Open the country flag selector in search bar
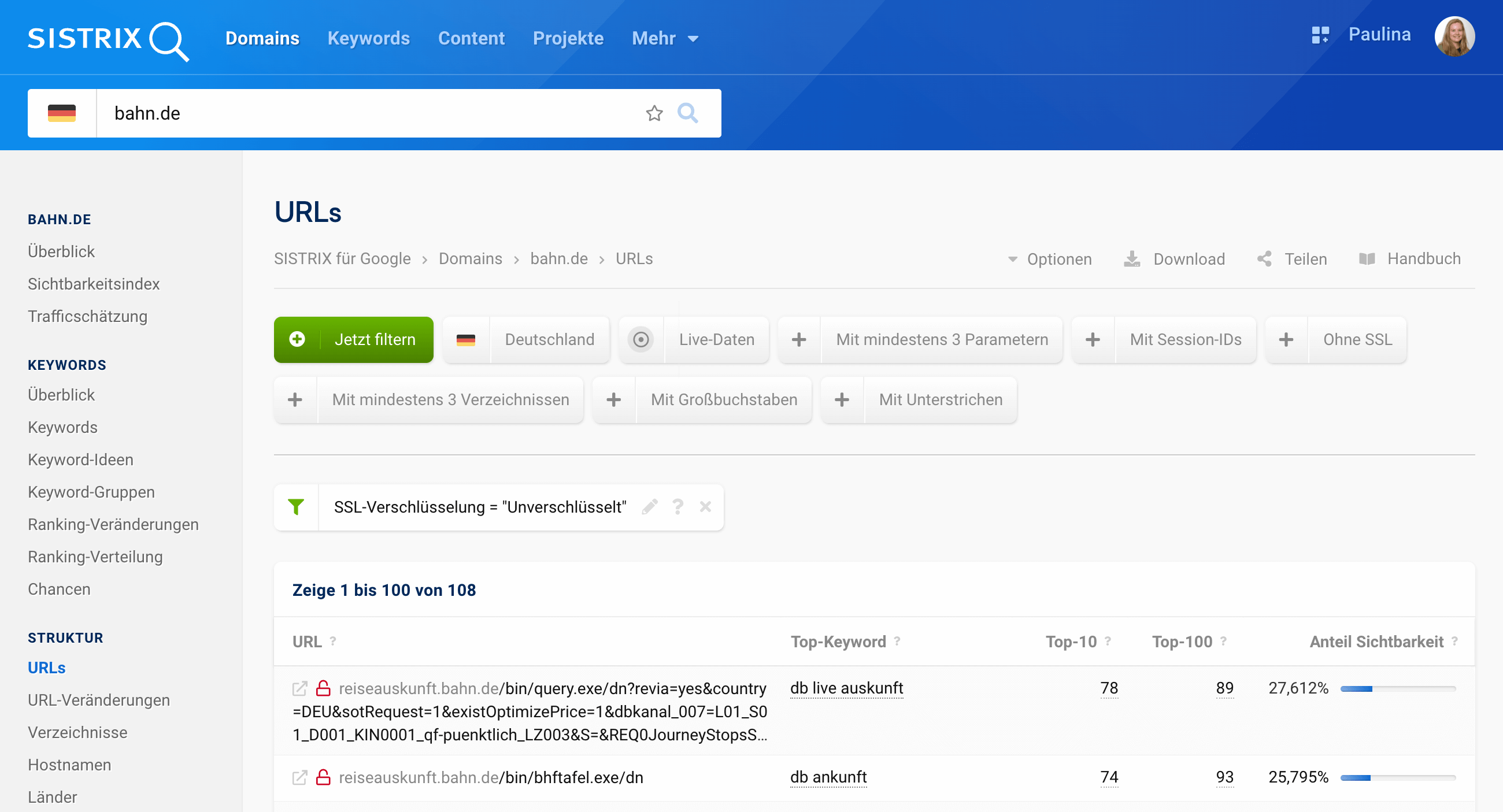The height and width of the screenshot is (812, 1503). 62,113
